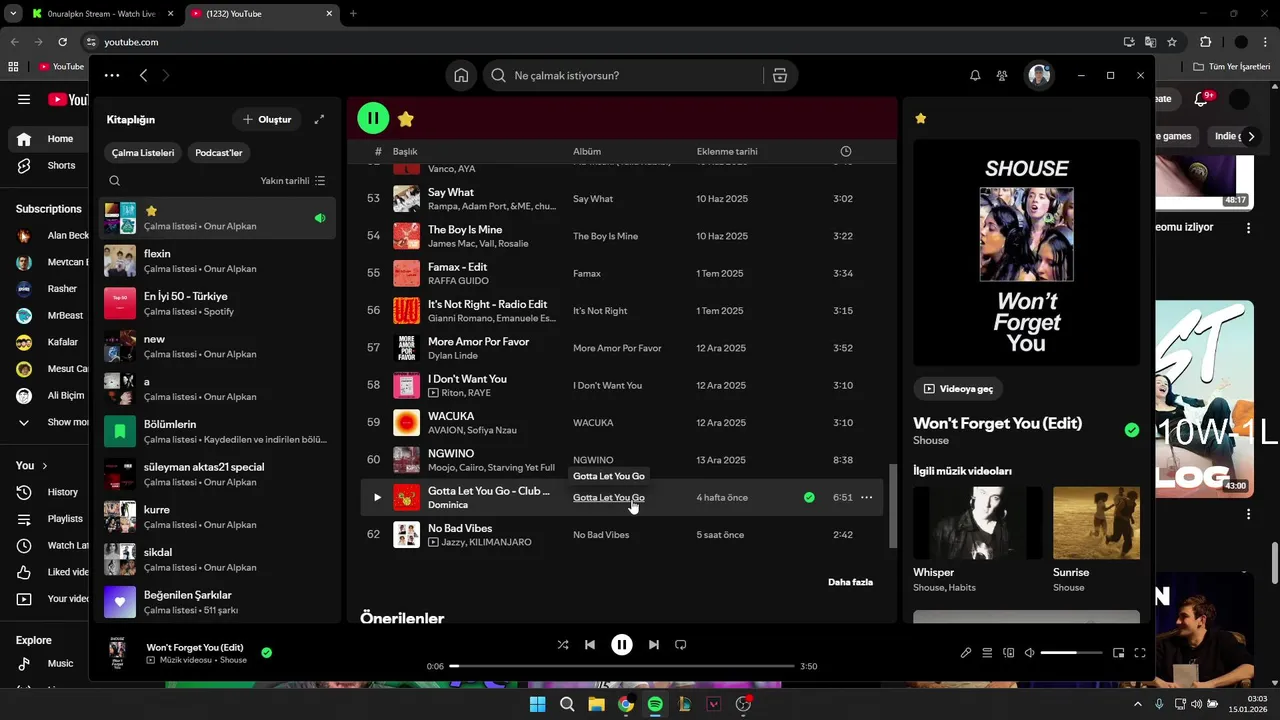The height and width of the screenshot is (720, 1280).
Task: Open YouTube hamburger guide menu
Action: (24, 99)
